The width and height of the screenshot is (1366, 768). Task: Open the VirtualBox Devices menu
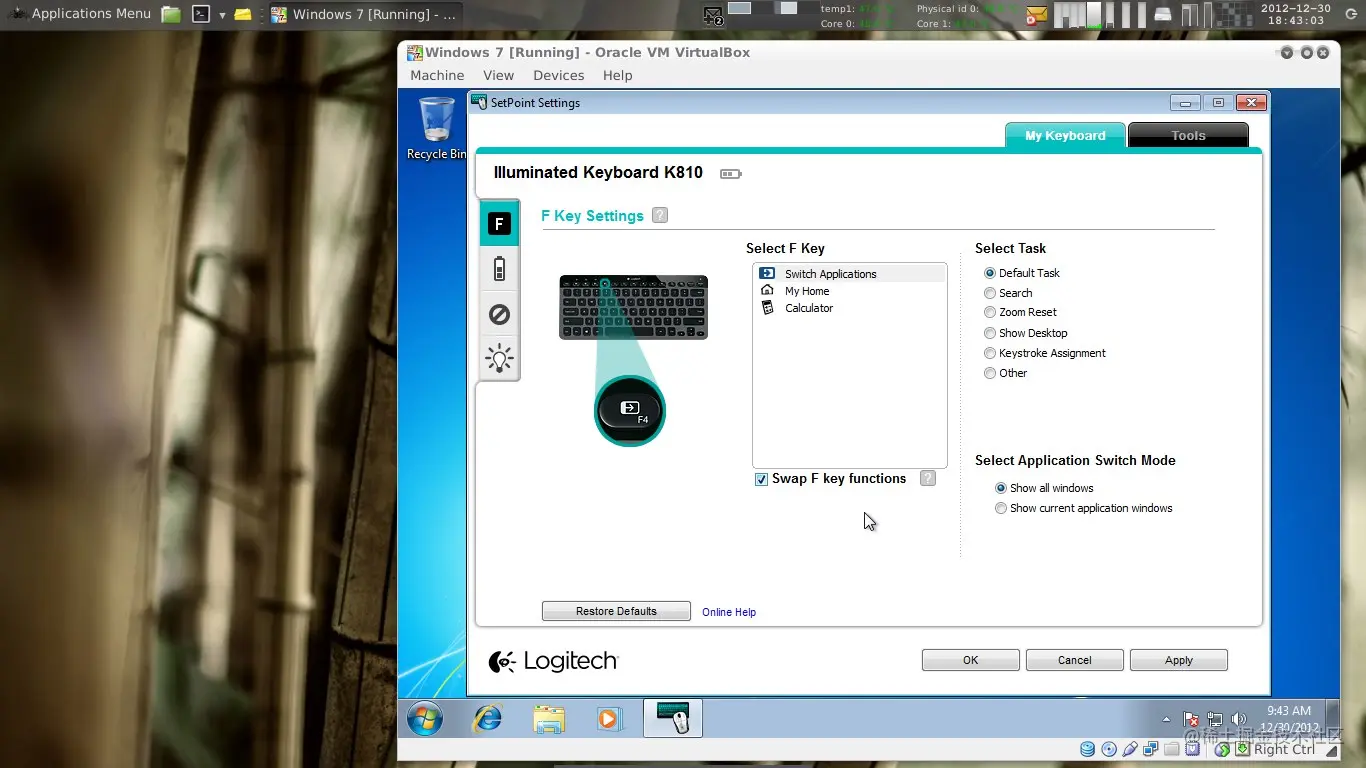pyautogui.click(x=558, y=75)
